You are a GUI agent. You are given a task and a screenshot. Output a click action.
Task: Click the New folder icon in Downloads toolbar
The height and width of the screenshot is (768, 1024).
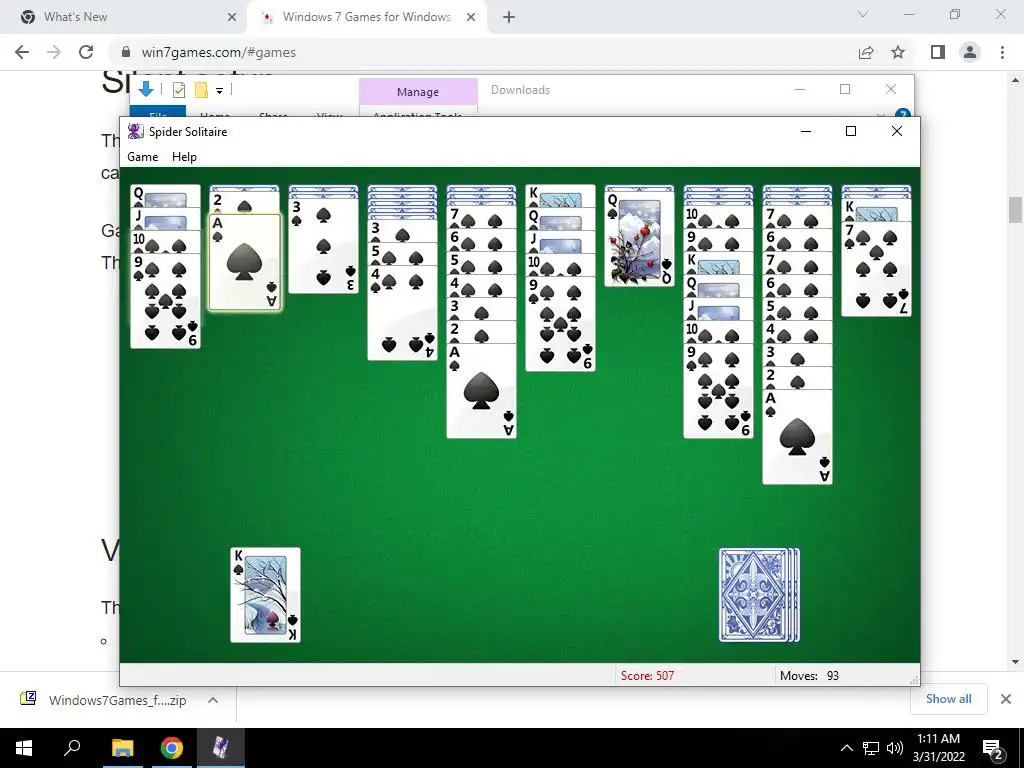[x=201, y=90]
